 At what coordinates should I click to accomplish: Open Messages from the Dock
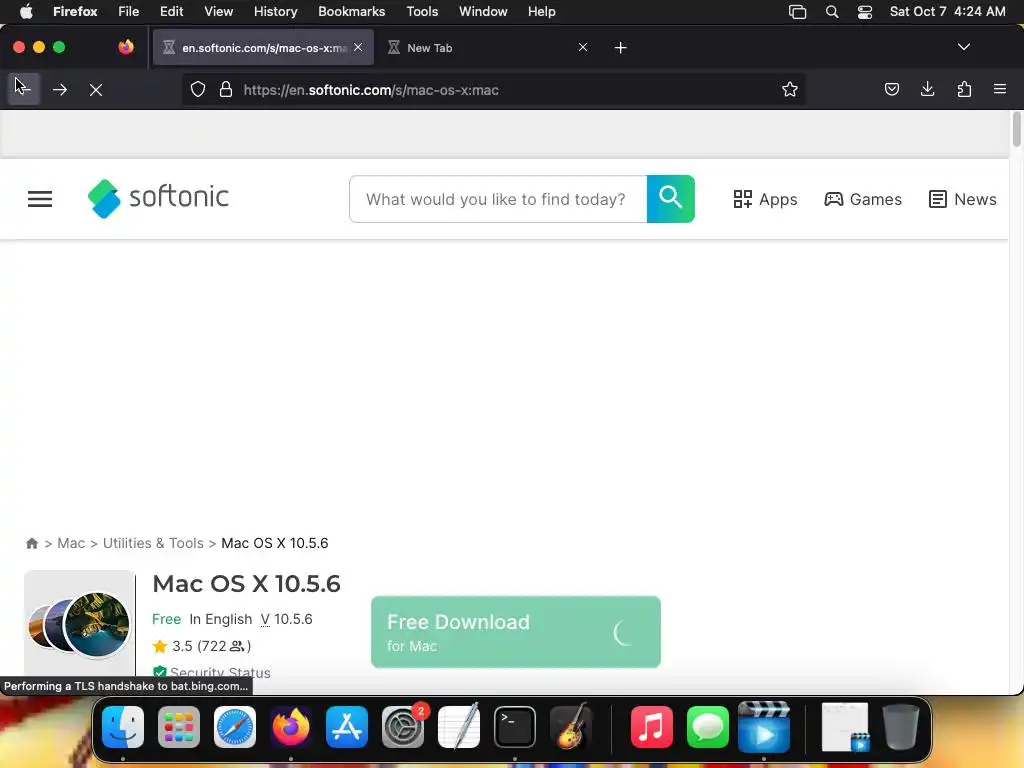pyautogui.click(x=708, y=727)
